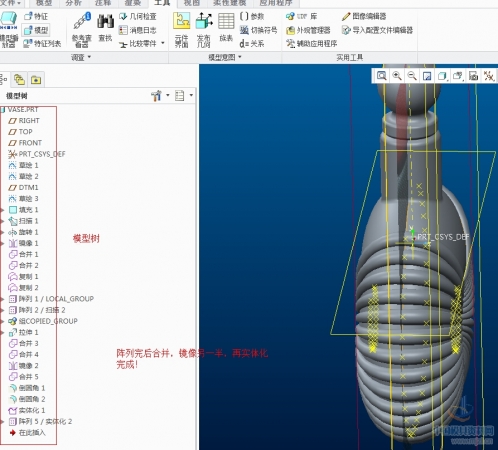The image size is (498, 450).
Task: Click the Zoom Out magnifier icon
Action: [x=412, y=76]
